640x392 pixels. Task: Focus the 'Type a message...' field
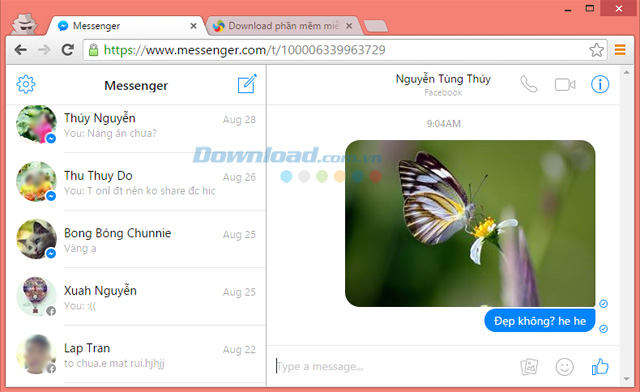392,367
